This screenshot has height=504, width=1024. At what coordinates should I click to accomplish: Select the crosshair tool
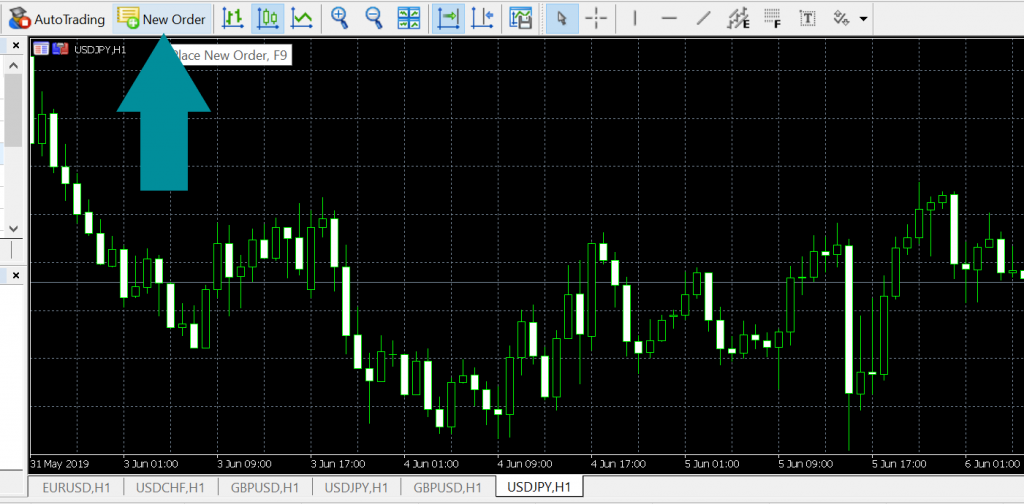pos(596,19)
